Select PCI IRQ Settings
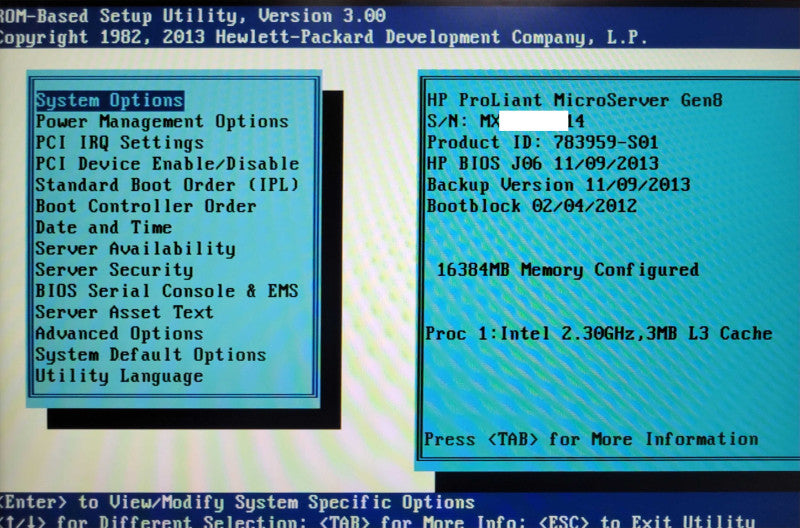This screenshot has height=528, width=800. click(120, 143)
